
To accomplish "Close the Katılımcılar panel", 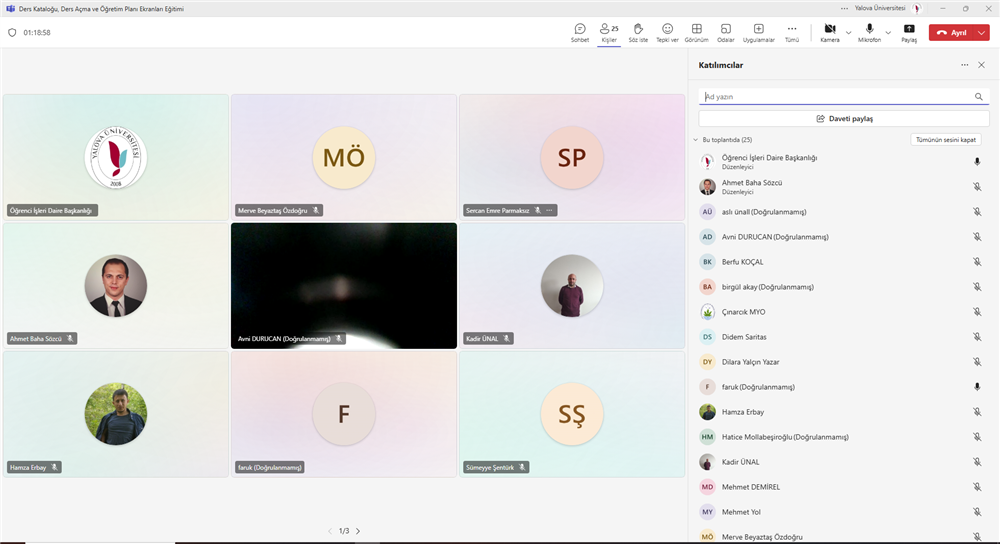I will (982, 65).
